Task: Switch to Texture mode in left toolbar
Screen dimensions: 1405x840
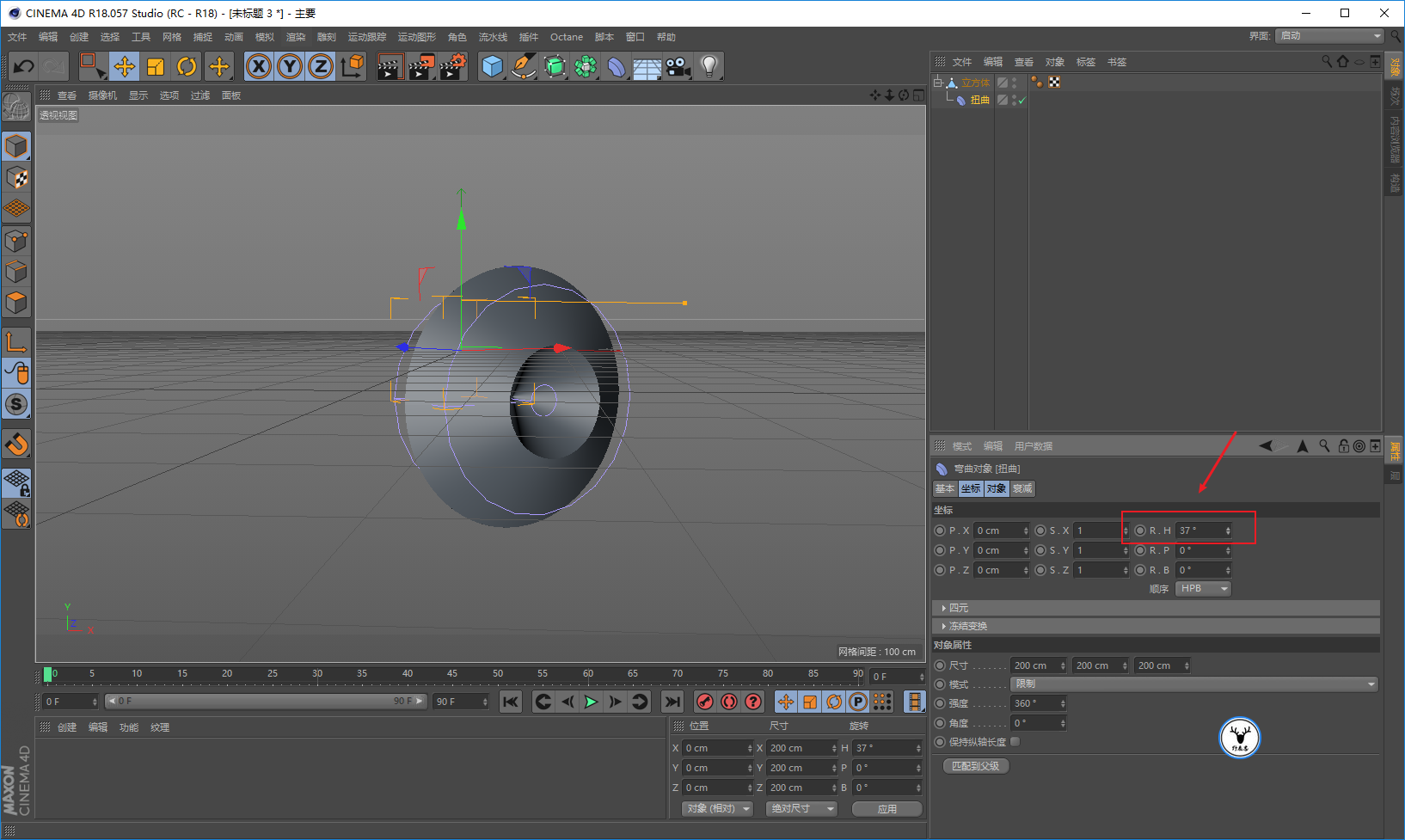Action: click(x=16, y=178)
